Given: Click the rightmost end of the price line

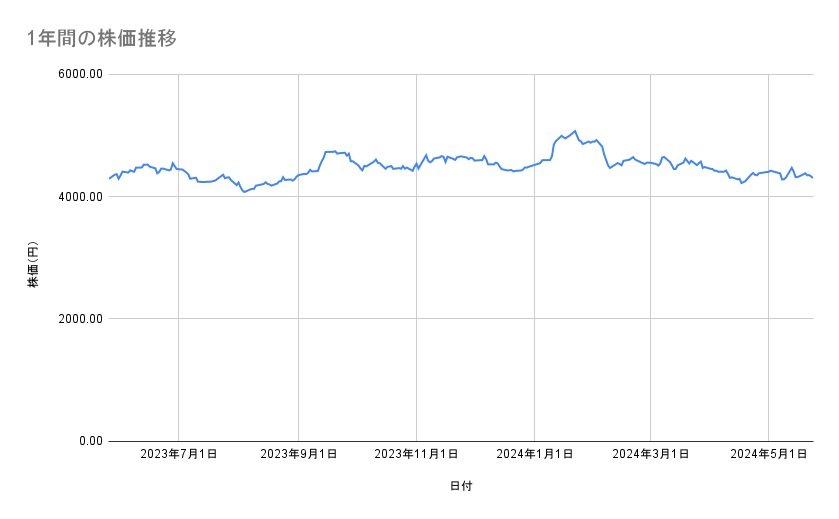Looking at the screenshot, I should click(812, 178).
